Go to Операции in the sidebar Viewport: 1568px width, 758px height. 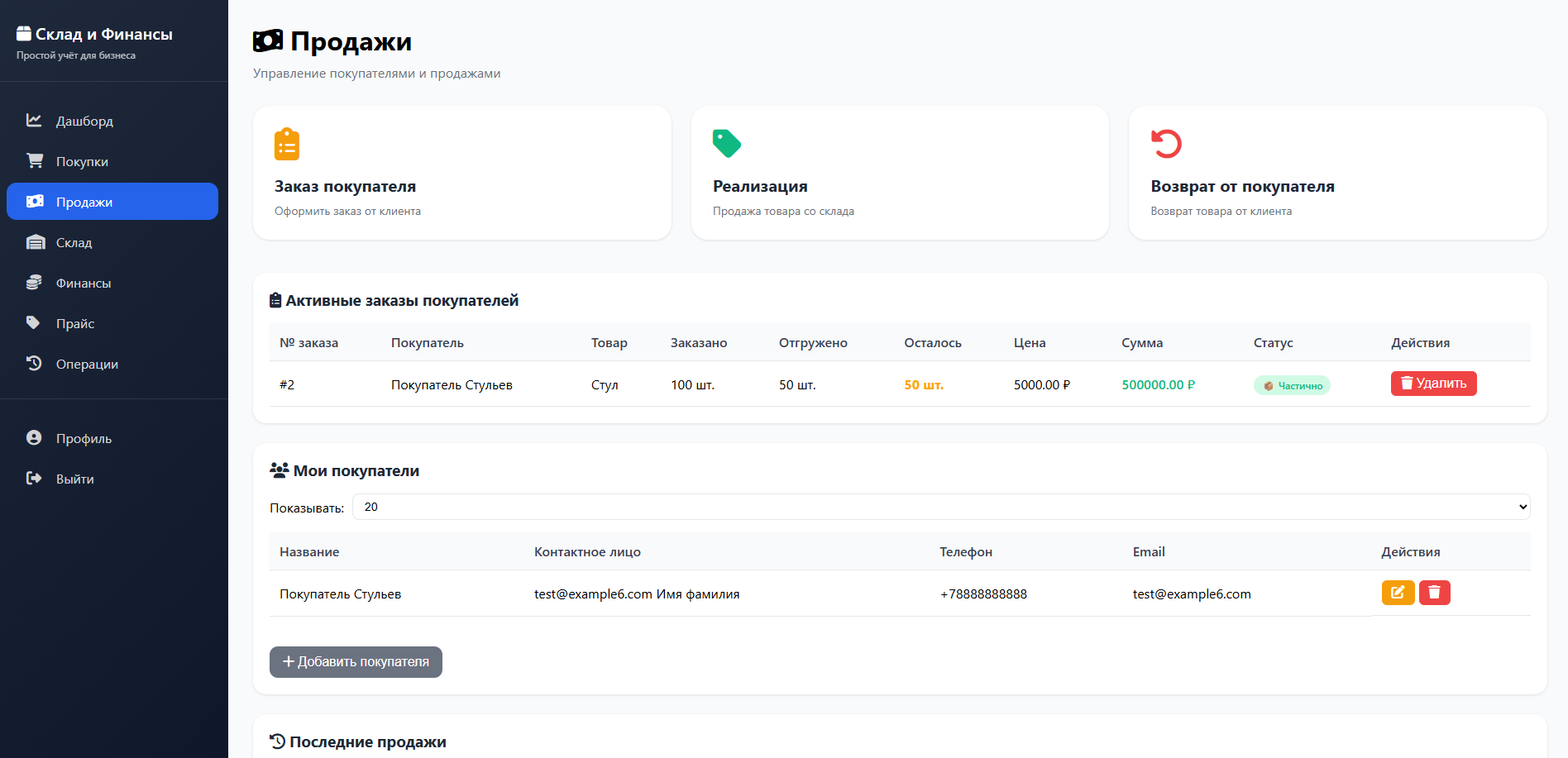(87, 364)
